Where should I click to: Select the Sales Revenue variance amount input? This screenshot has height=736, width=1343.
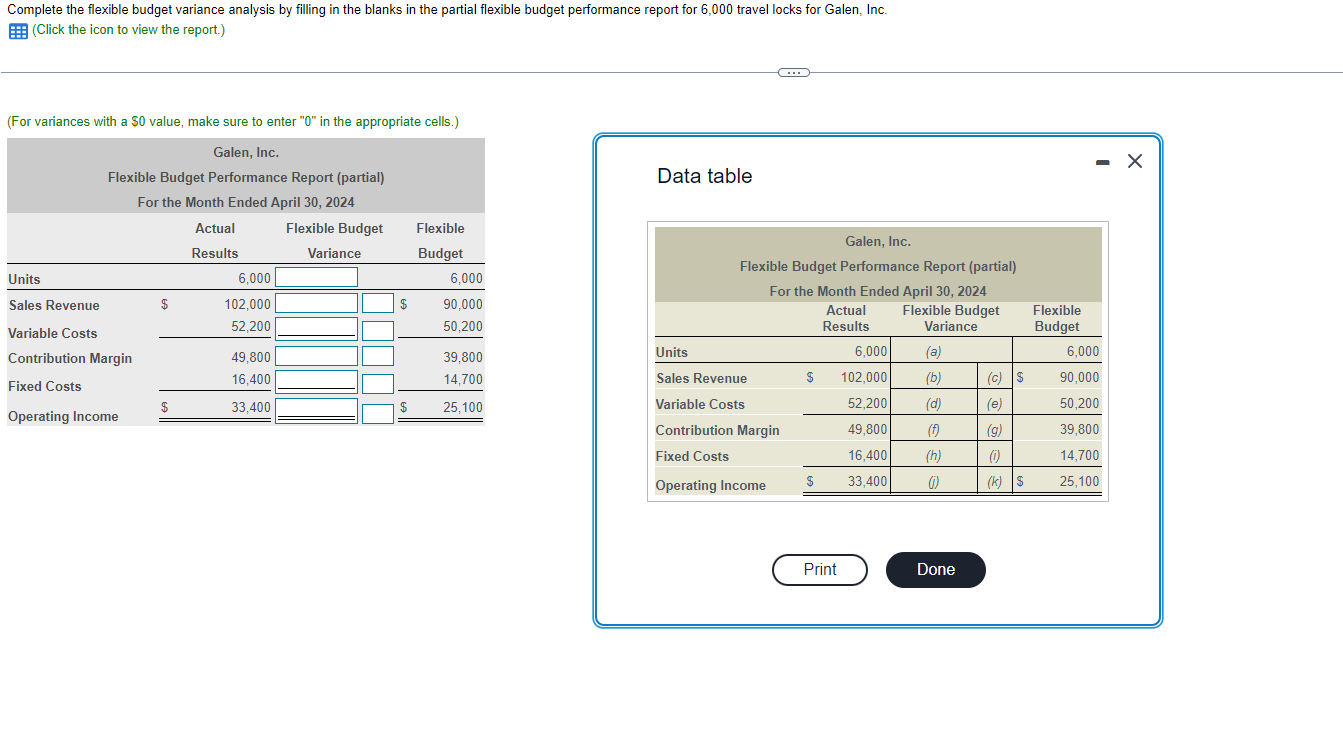(x=316, y=303)
